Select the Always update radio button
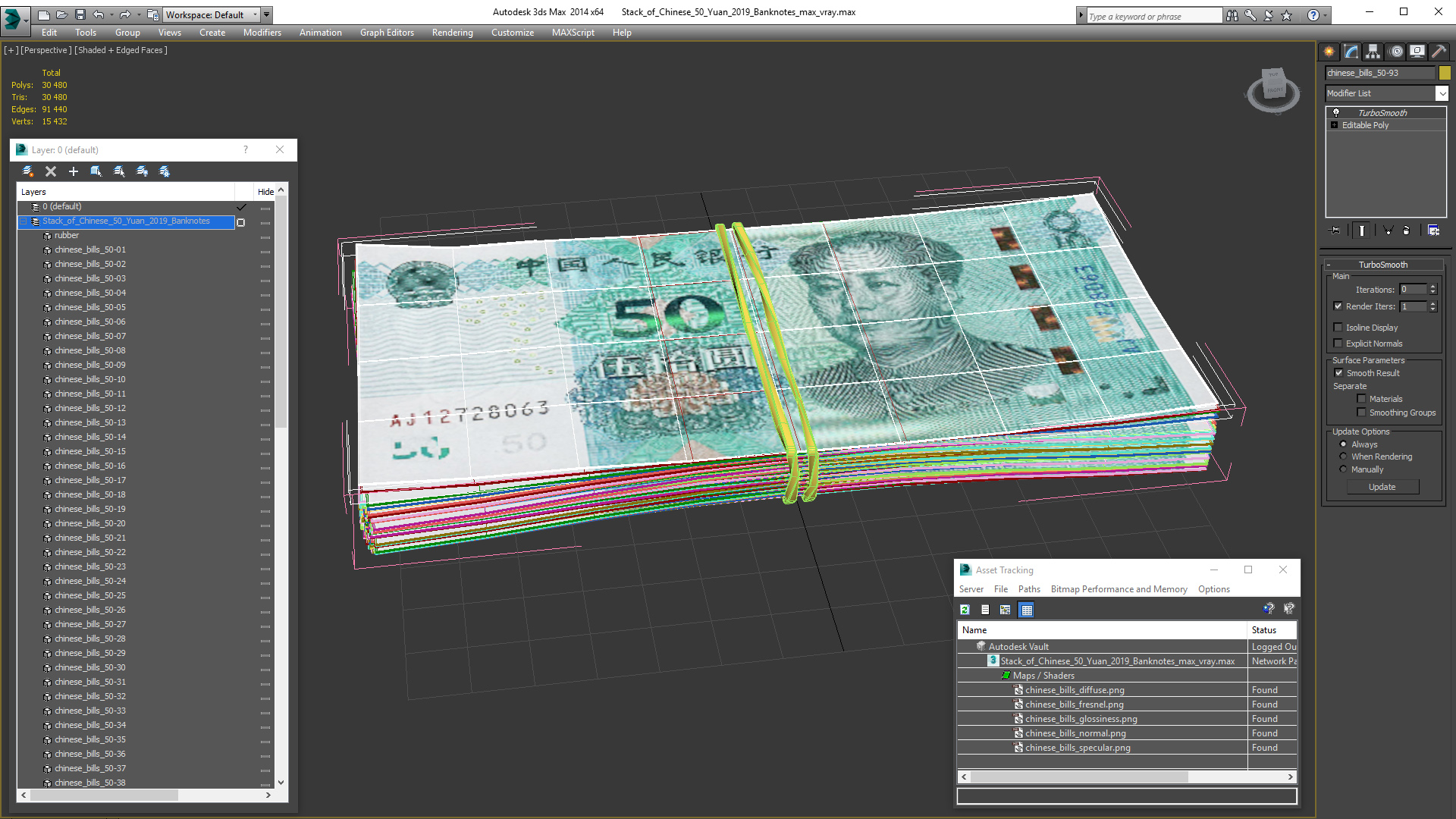The width and height of the screenshot is (1456, 819). pos(1344,444)
